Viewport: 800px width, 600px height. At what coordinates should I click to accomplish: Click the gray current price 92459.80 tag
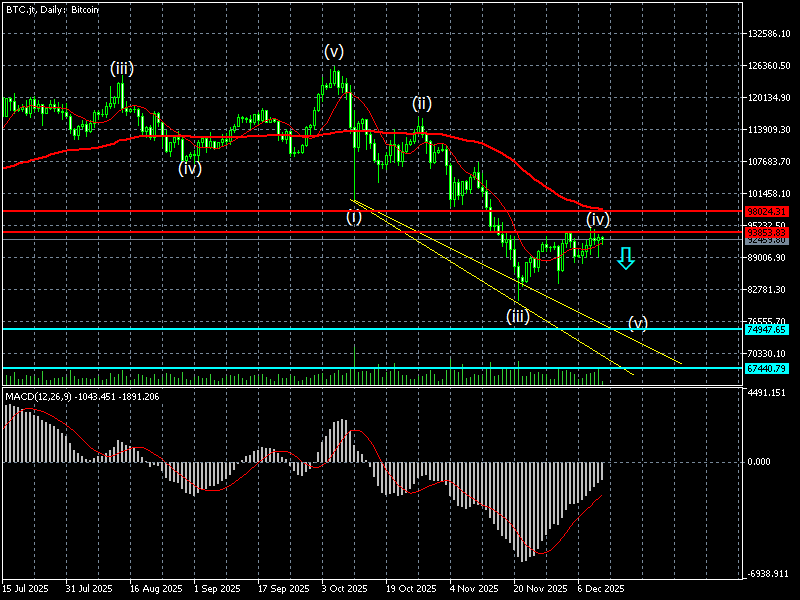(x=767, y=240)
